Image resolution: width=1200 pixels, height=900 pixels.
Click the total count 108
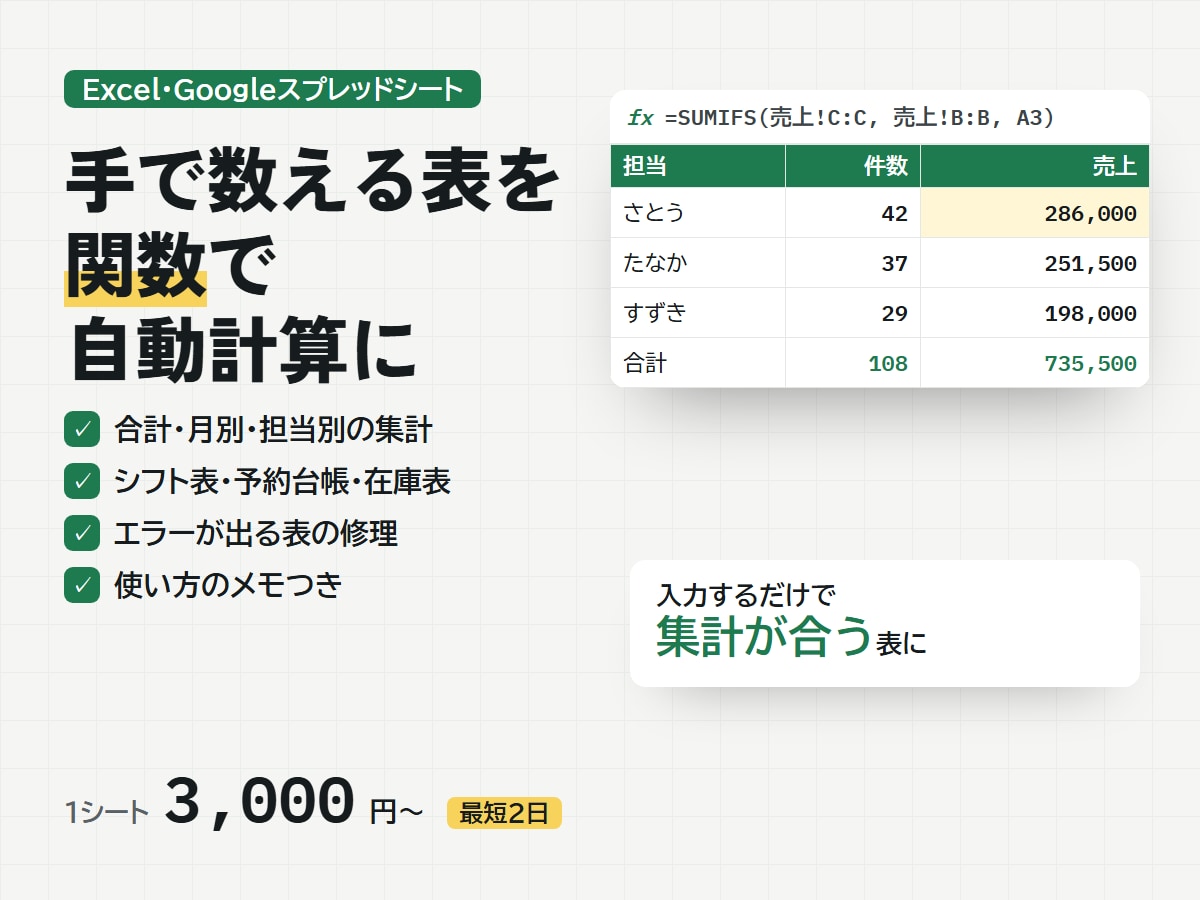coord(853,363)
